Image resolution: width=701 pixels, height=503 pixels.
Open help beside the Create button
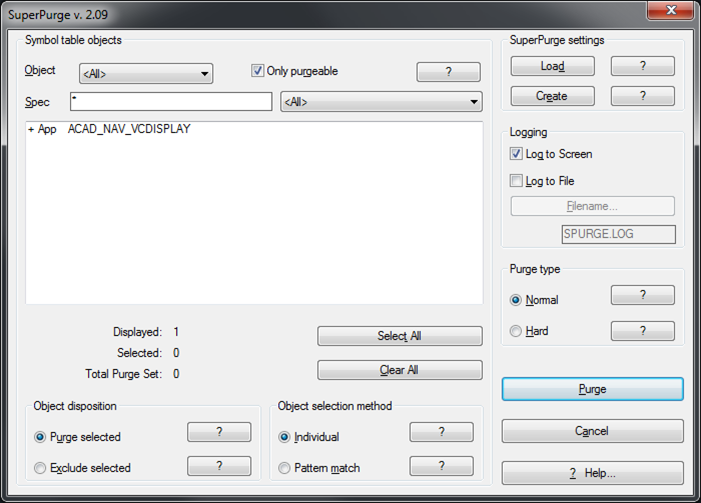tap(643, 96)
